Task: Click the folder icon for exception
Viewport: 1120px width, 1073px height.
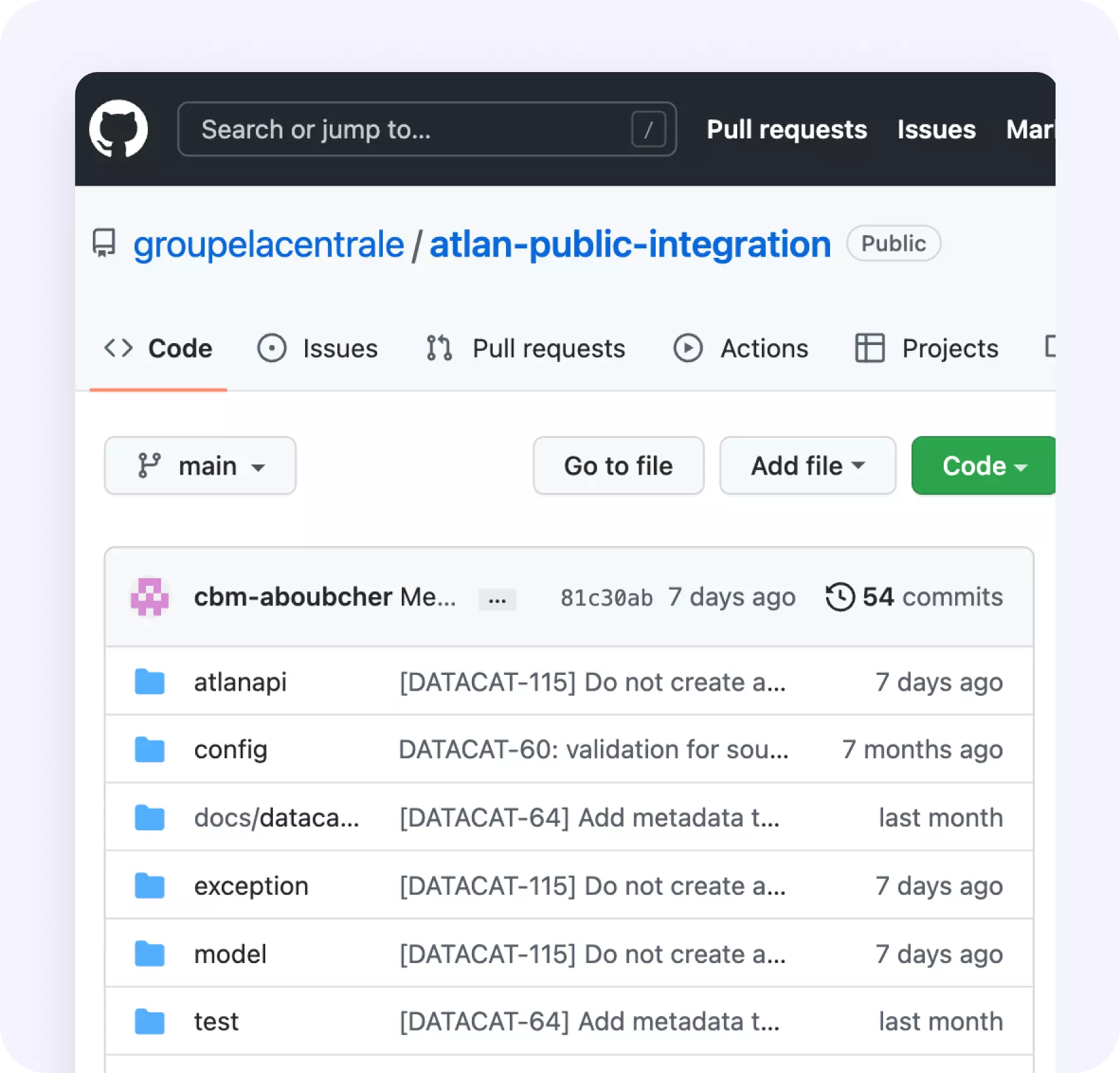Action: tap(150, 885)
